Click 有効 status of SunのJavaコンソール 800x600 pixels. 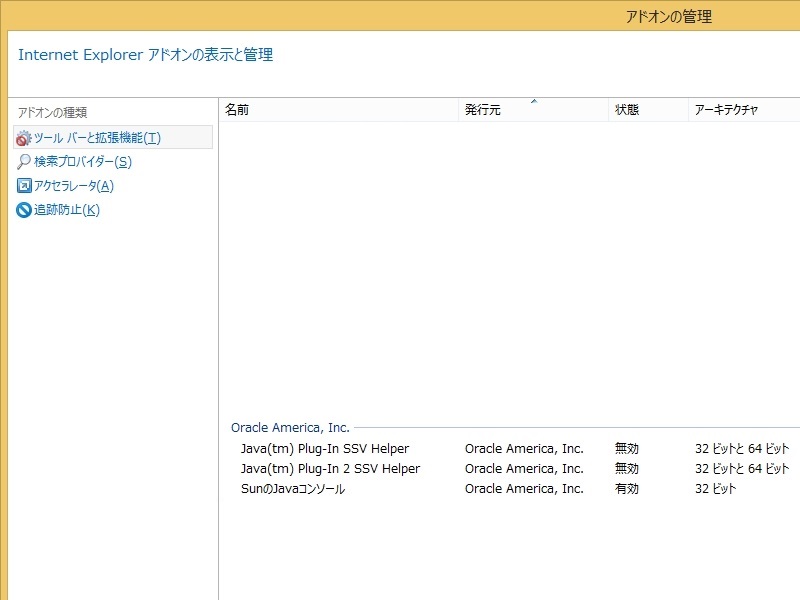pyautogui.click(x=627, y=489)
